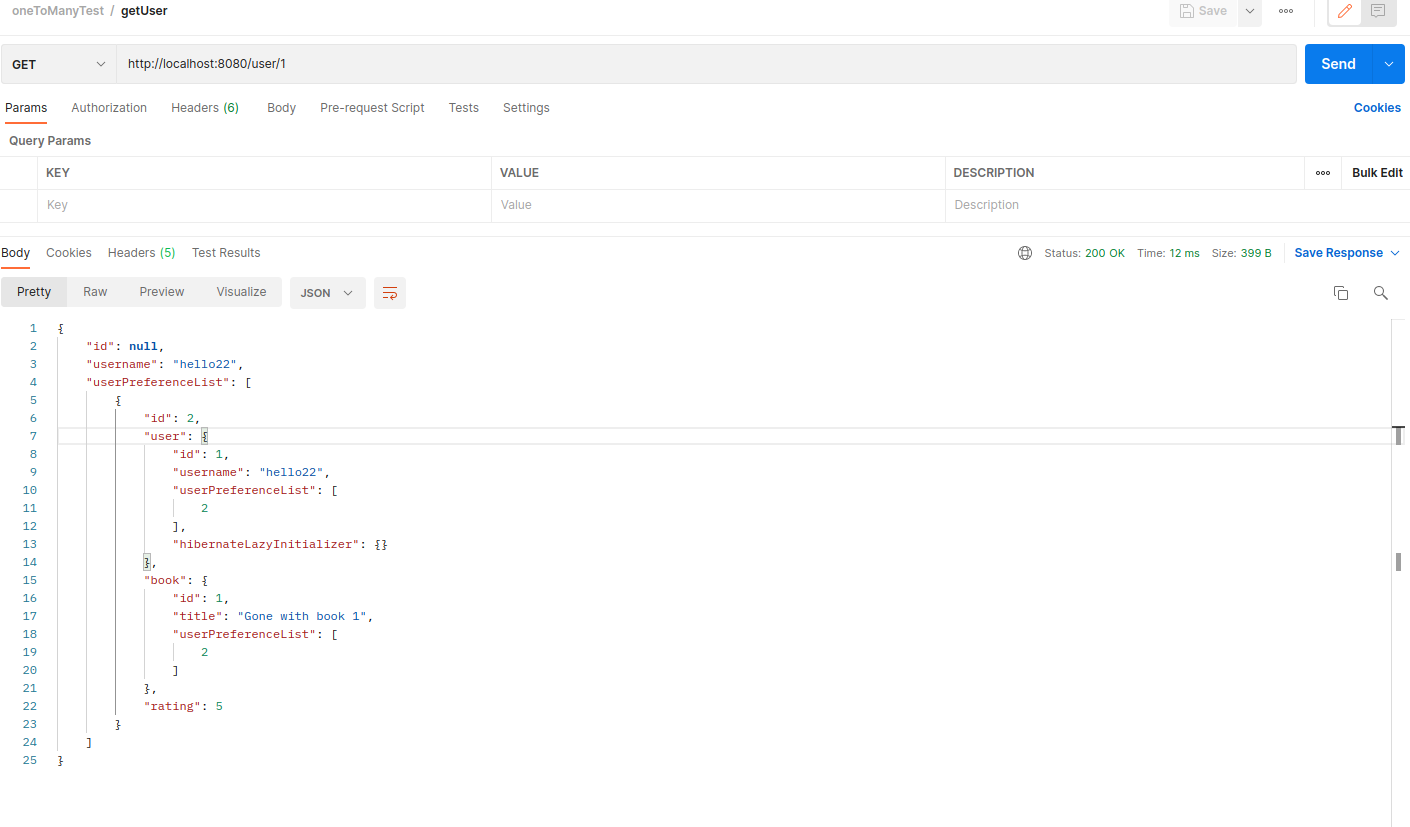1410x827 pixels.
Task: Expand the Send button dropdown arrow
Action: click(x=1389, y=64)
